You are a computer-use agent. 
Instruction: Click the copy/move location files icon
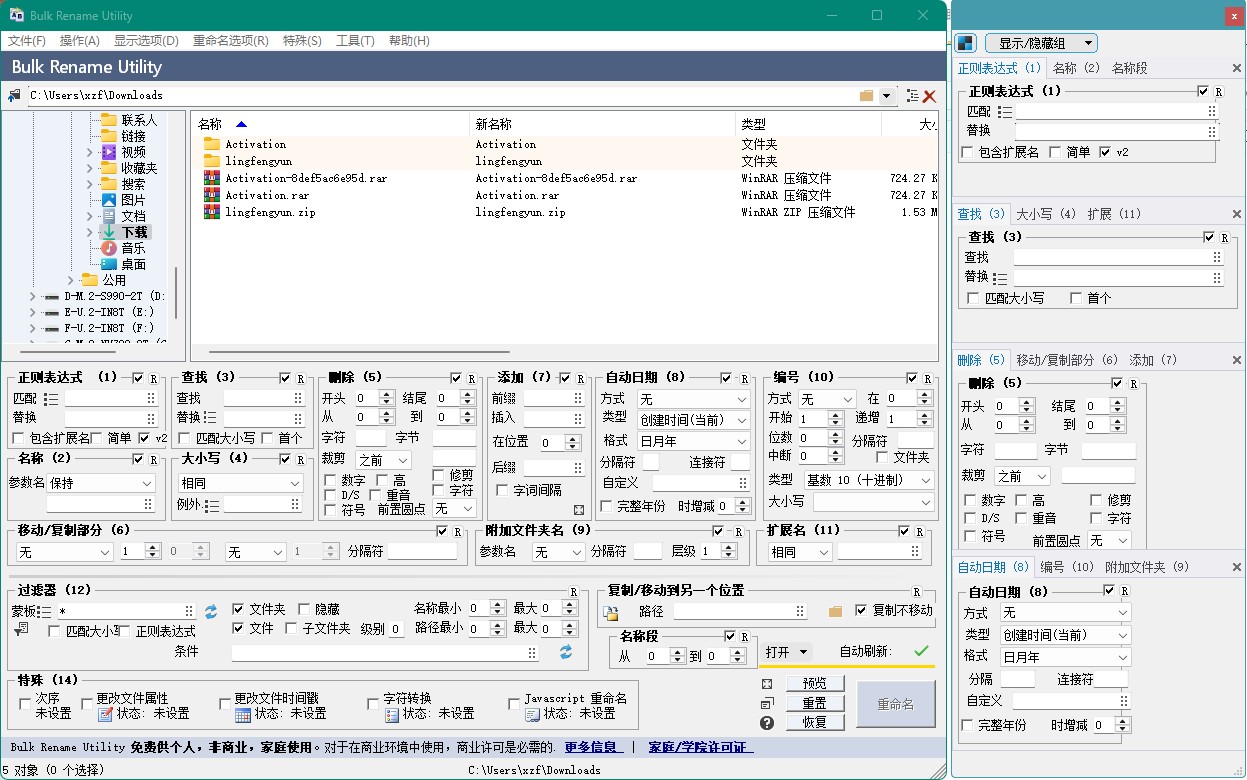613,612
